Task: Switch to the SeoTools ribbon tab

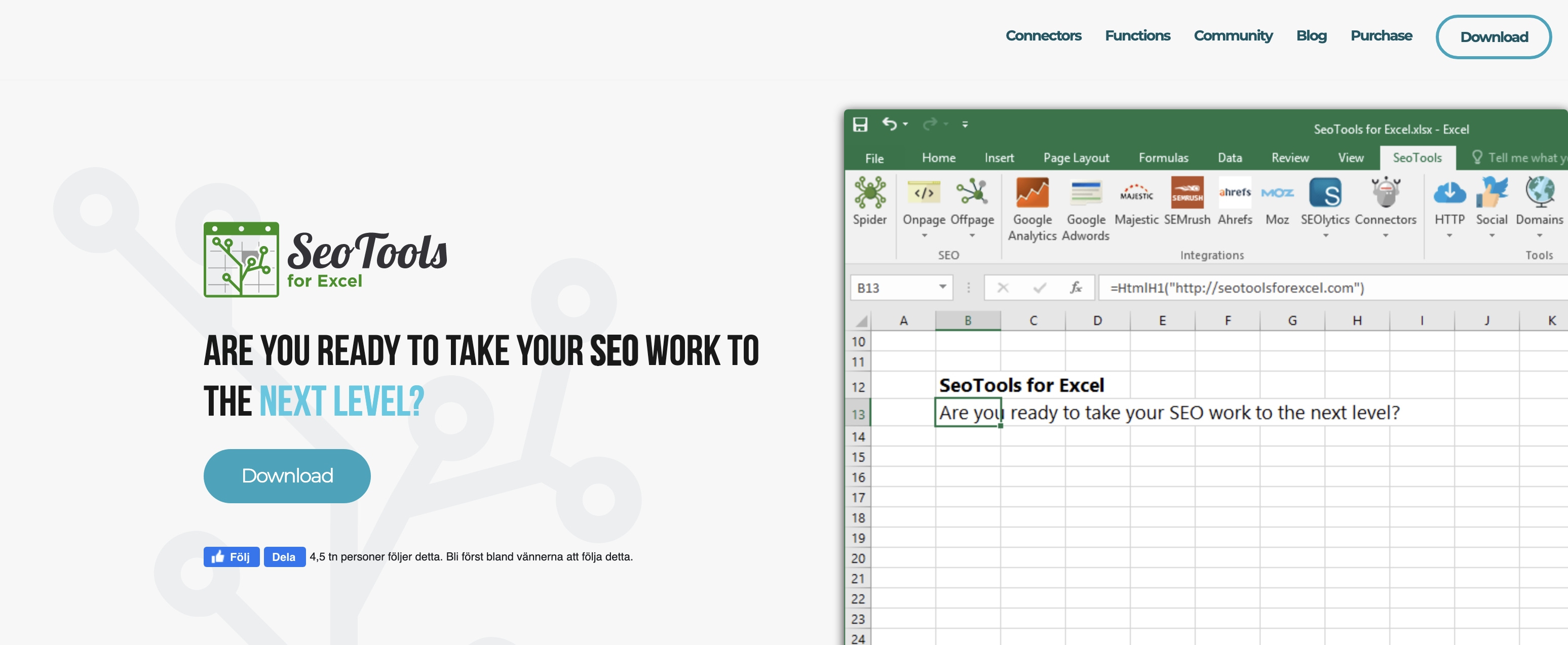Action: coord(1417,157)
